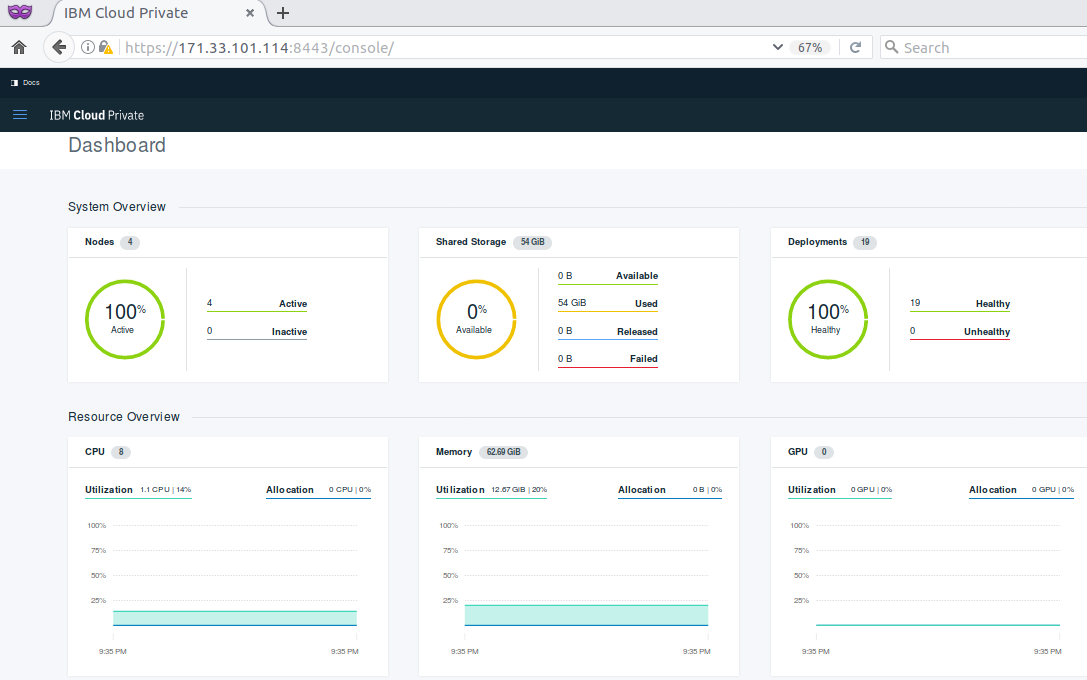
Task: Click the Released storage row
Action: pyautogui.click(x=608, y=332)
